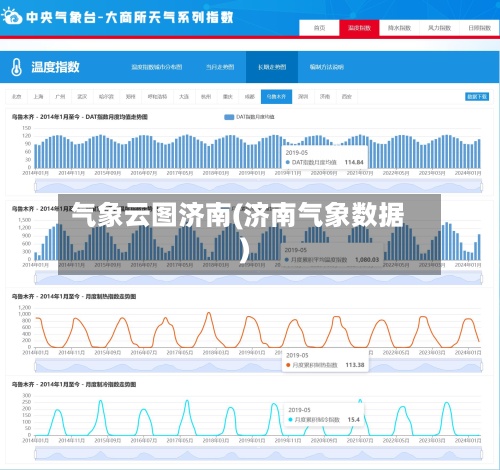Select the red 温度指数 top tab
This screenshot has height=470, width=500.
tap(359, 28)
